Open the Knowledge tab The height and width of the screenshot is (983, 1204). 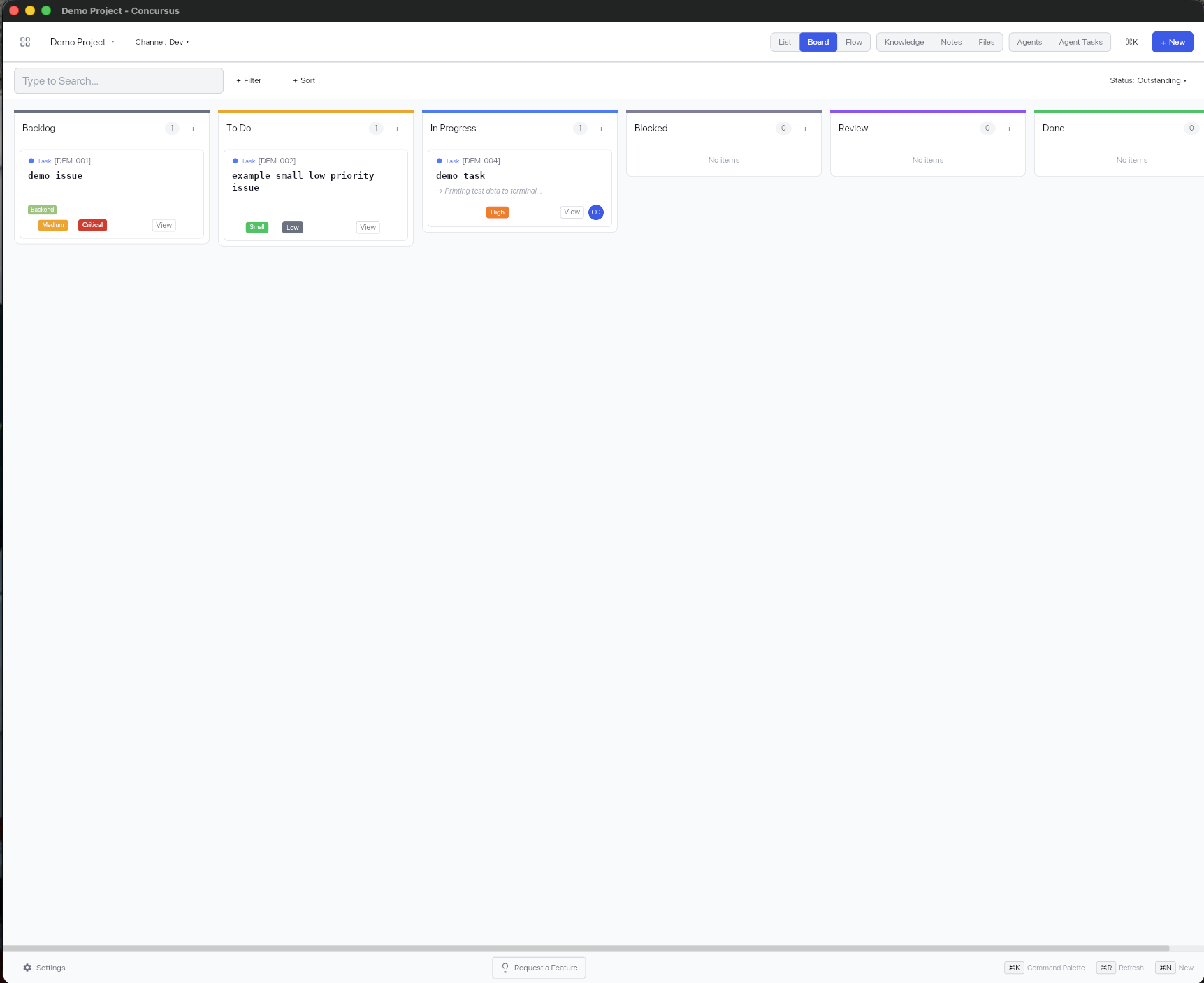[x=904, y=42]
